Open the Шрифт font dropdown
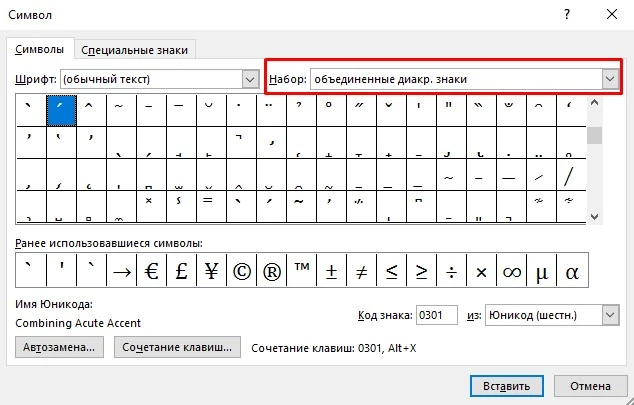The width and height of the screenshot is (634, 405). pos(250,78)
